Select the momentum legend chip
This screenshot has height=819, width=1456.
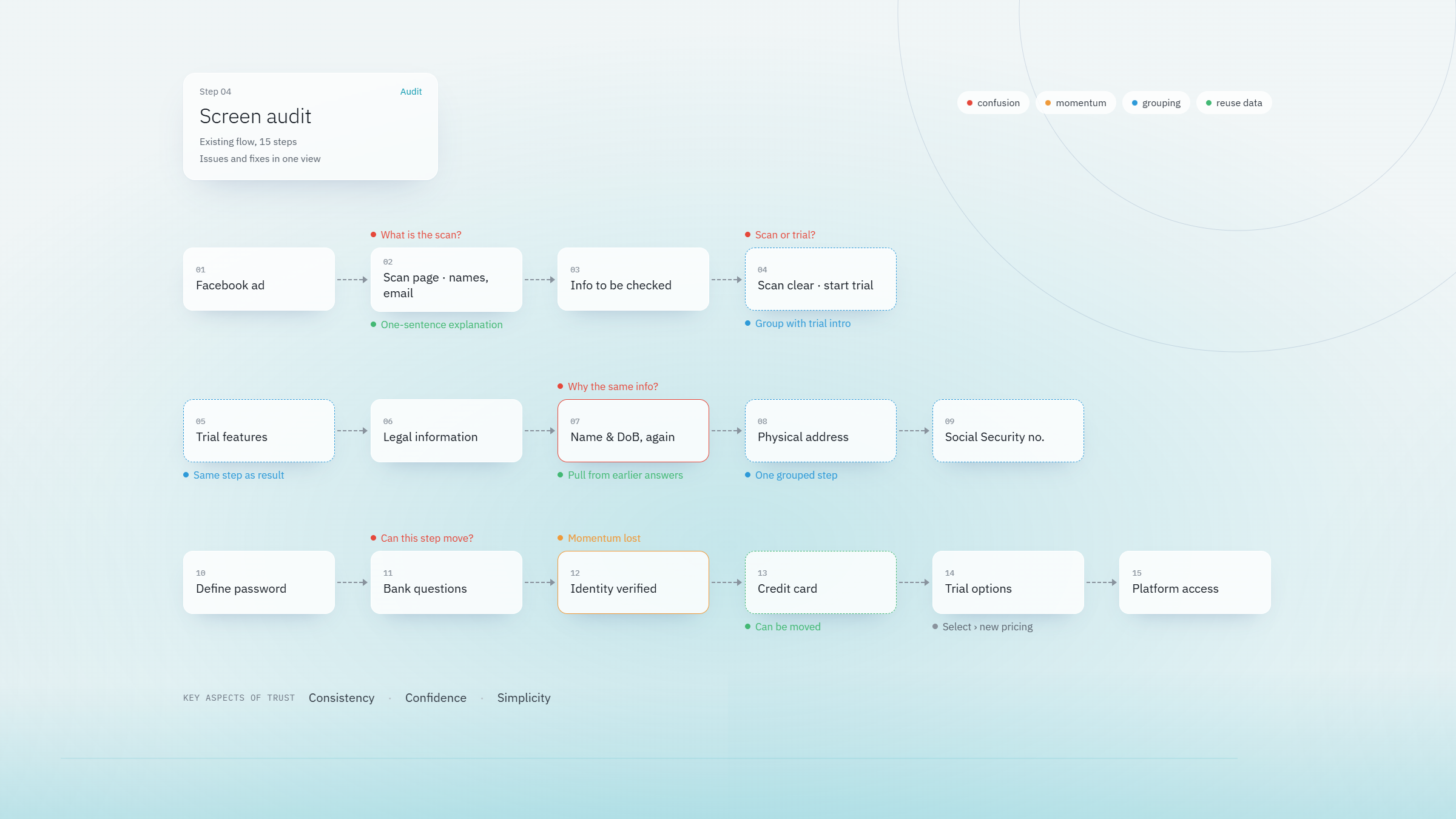click(1076, 103)
